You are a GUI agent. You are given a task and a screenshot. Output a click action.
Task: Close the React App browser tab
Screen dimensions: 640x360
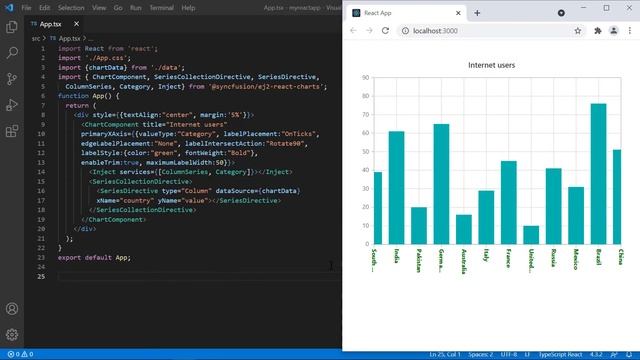click(458, 13)
